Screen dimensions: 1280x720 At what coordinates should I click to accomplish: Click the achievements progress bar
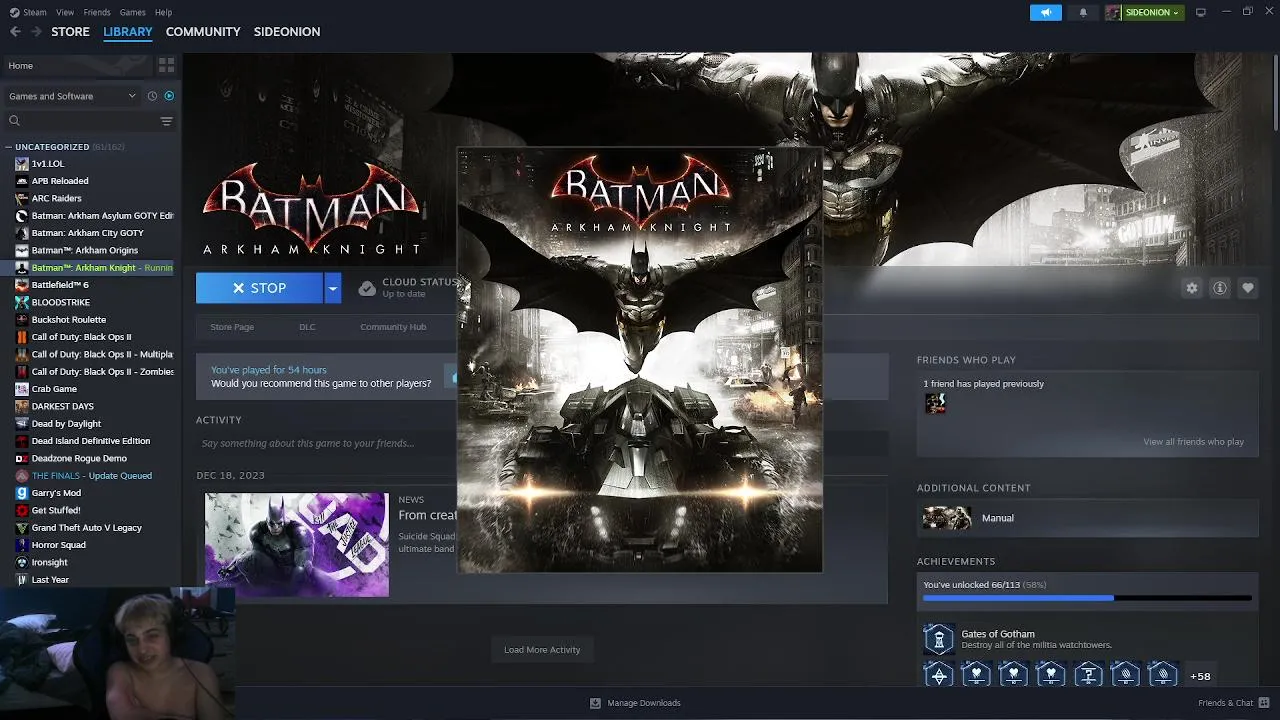1087,598
